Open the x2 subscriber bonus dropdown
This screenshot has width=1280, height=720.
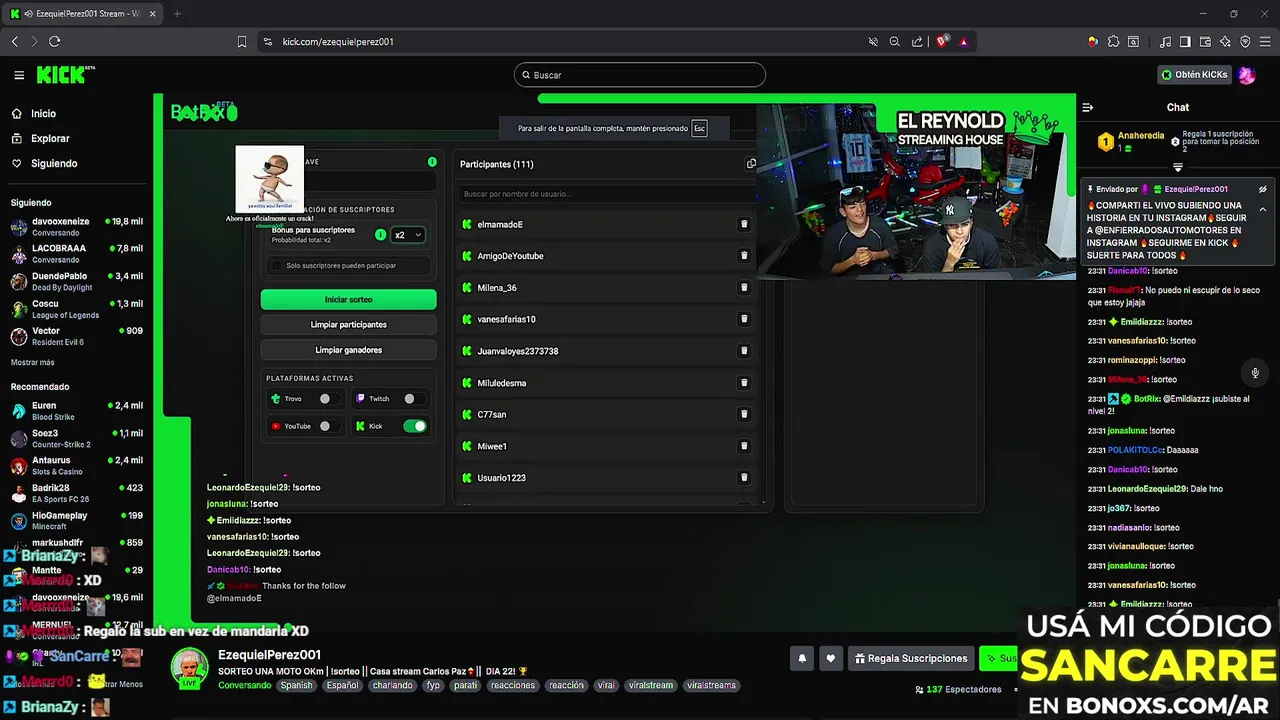pos(408,235)
